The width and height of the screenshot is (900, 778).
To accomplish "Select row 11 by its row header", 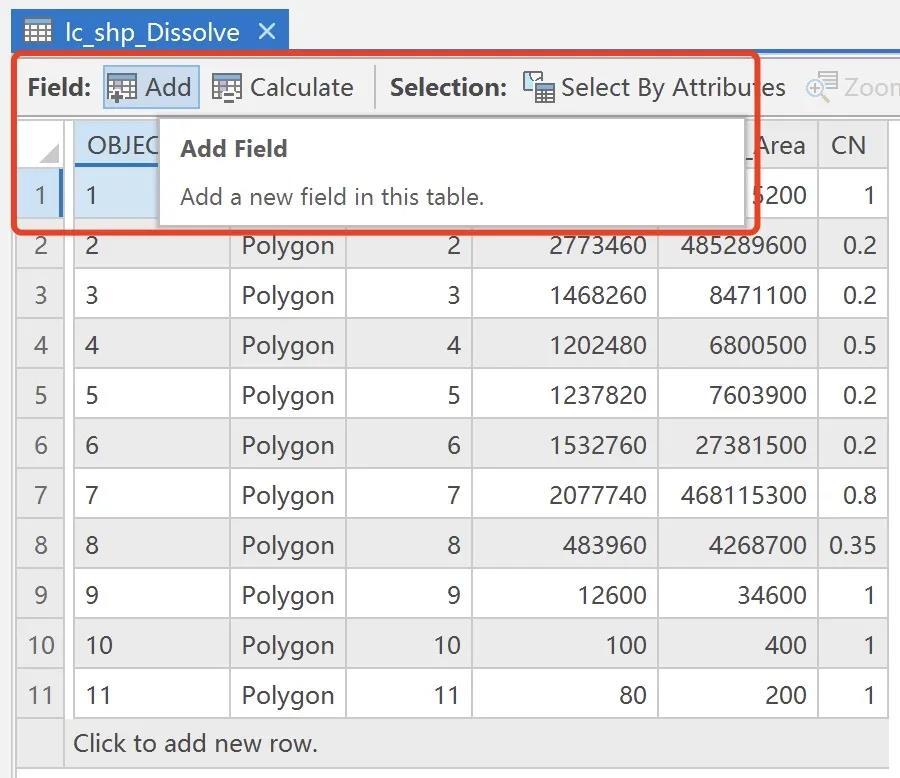I will [40, 695].
